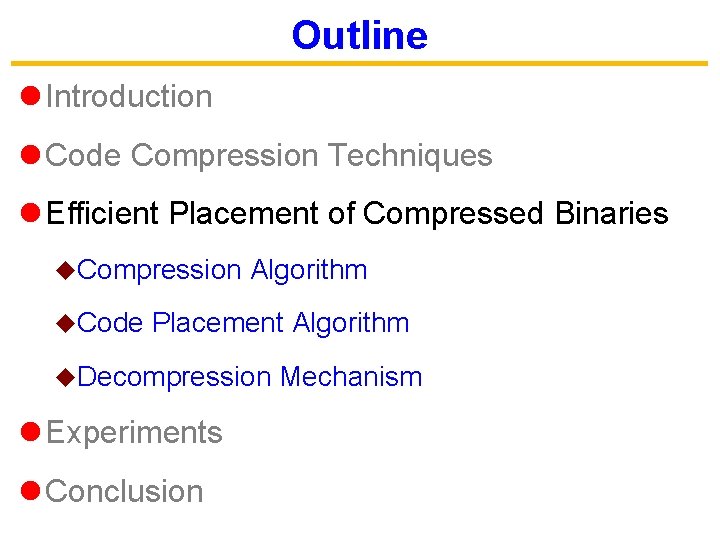Screen dimensions: 720x540
Task: Click the red bullet beside Experiments
Action: pyautogui.click(x=30, y=433)
